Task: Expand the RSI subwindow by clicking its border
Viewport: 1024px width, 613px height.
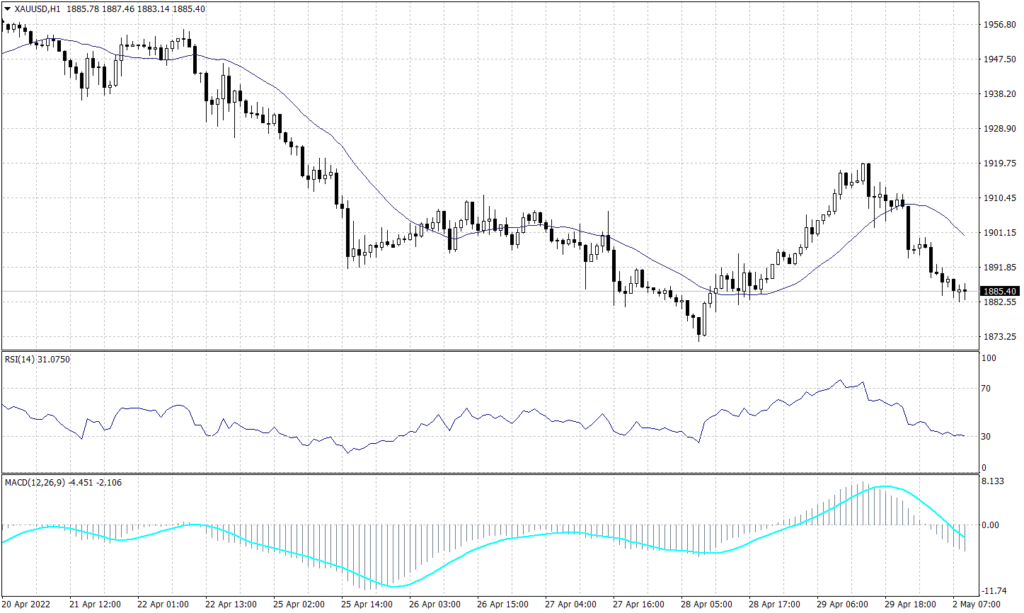Action: (x=500, y=346)
